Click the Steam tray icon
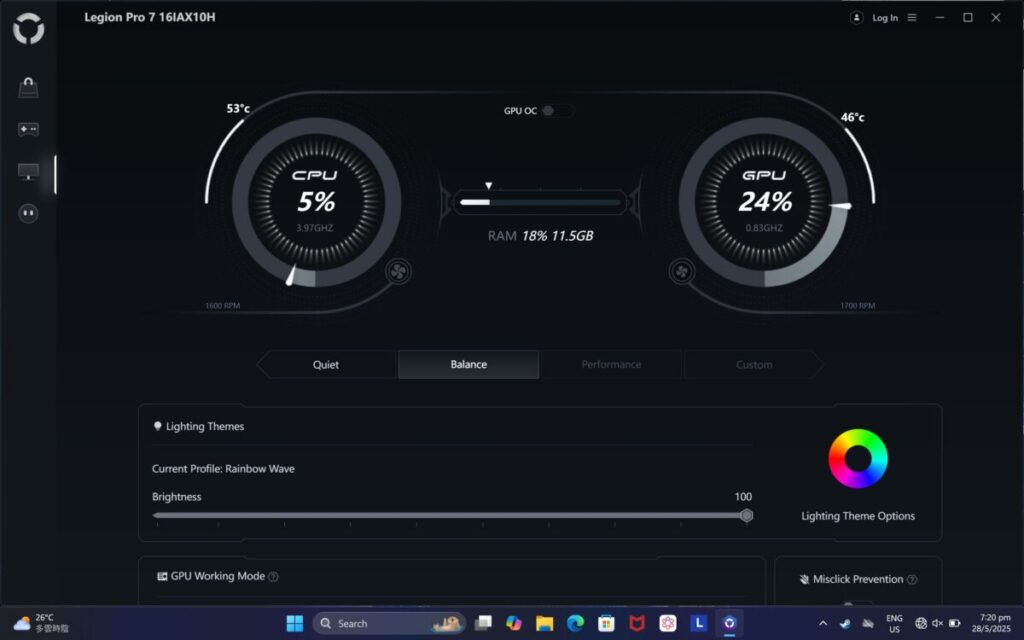The height and width of the screenshot is (640, 1024). pos(845,624)
